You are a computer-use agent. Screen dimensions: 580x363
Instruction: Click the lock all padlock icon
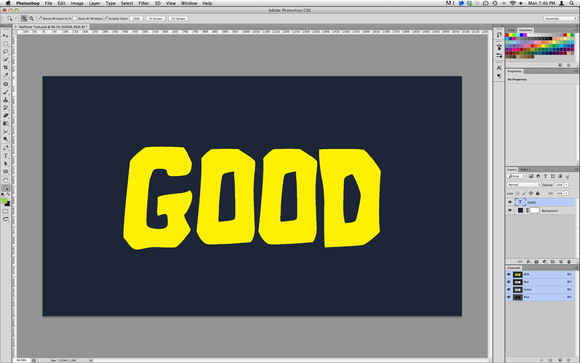538,193
